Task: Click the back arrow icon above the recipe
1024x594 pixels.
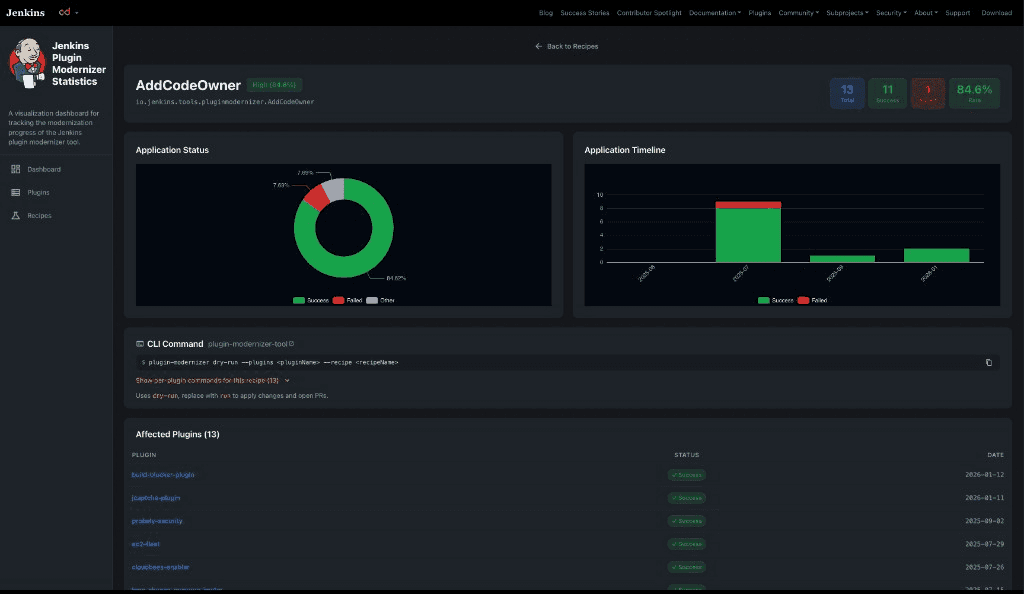Action: 539,46
